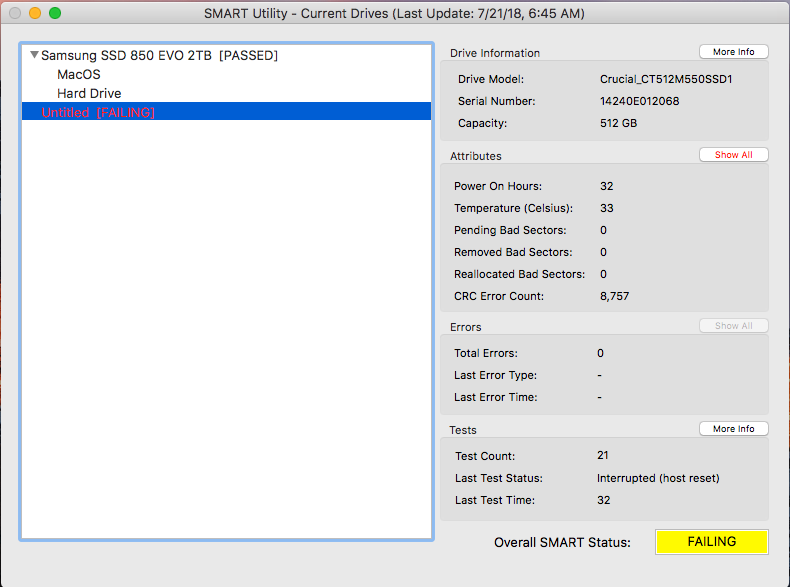The height and width of the screenshot is (587, 790).
Task: Click the SMART Utility window title
Action: [394, 14]
